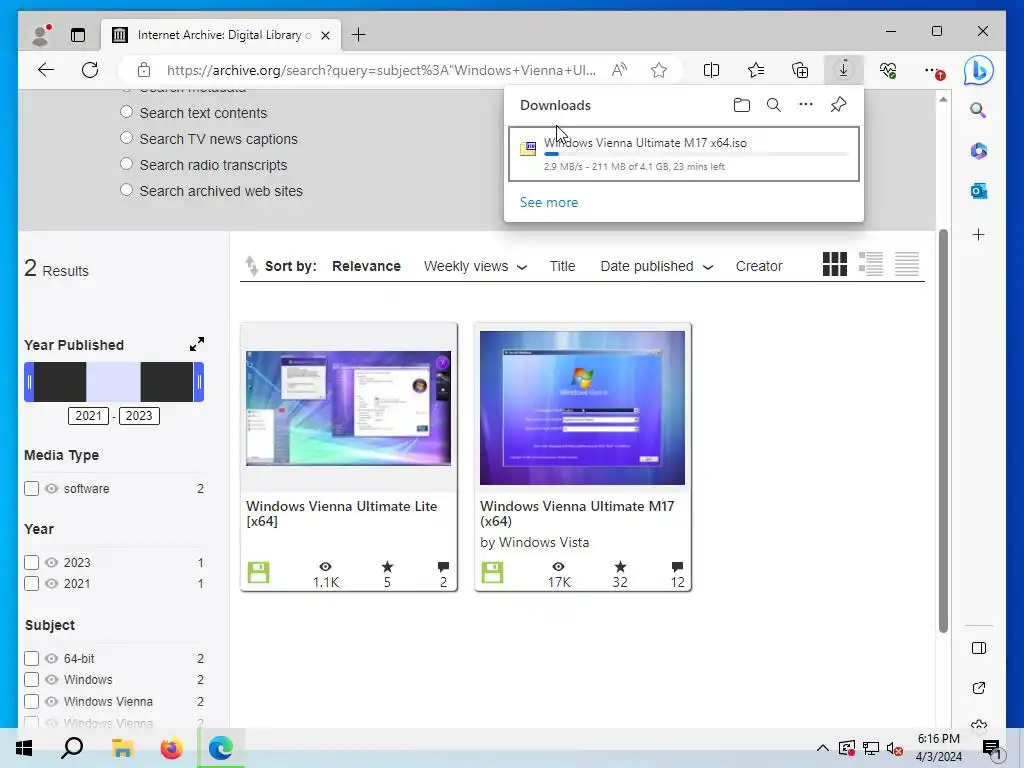The height and width of the screenshot is (768, 1024).
Task: Open File Explorer from taskbar
Action: (122, 748)
